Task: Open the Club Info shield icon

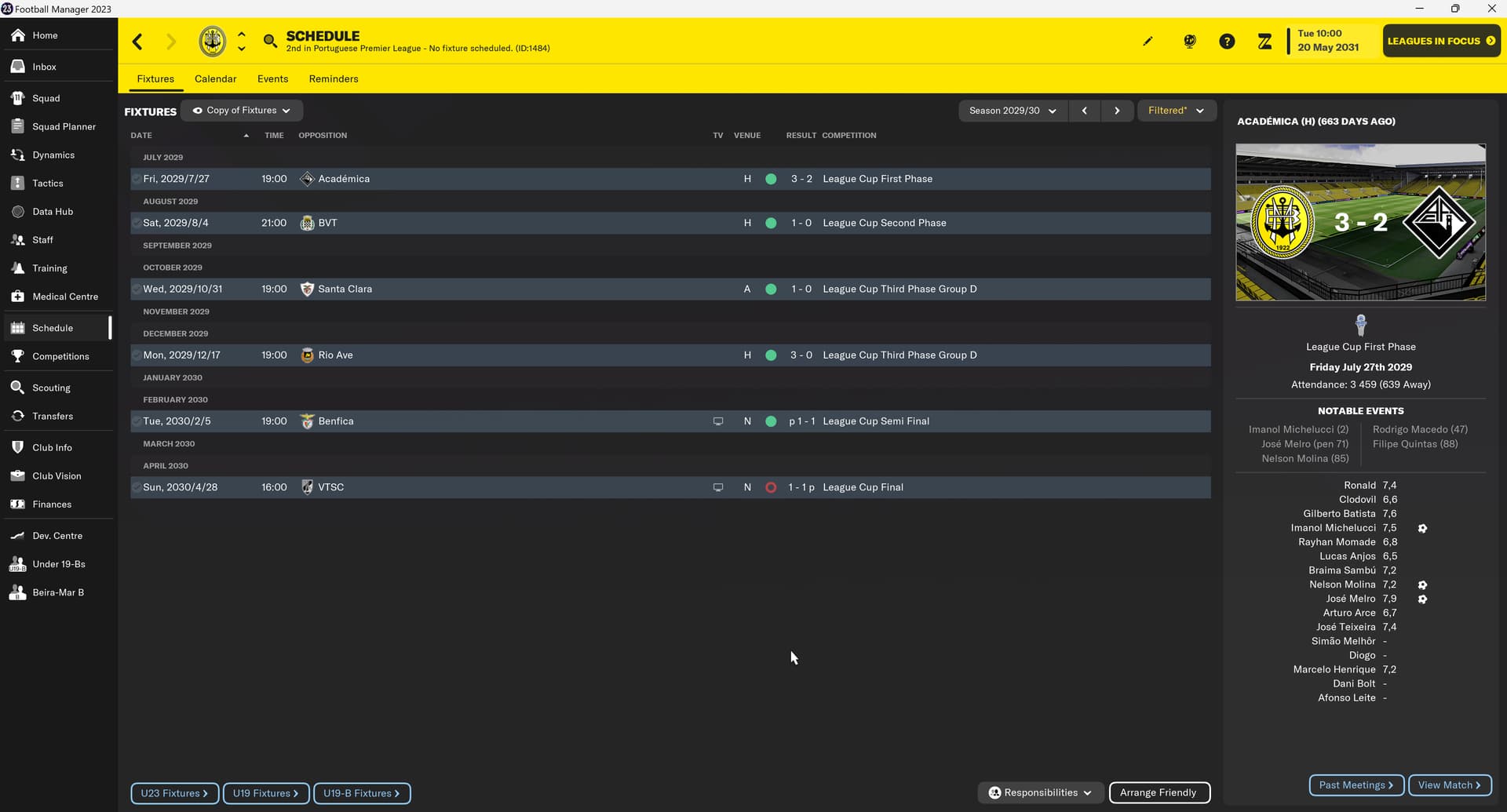Action: click(18, 447)
